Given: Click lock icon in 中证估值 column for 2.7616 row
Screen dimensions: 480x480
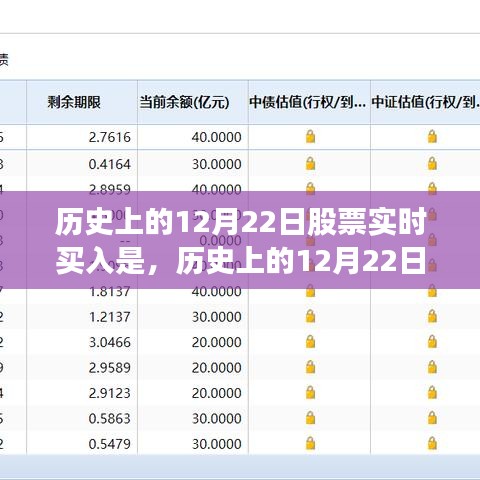Looking at the screenshot, I should point(432,137).
